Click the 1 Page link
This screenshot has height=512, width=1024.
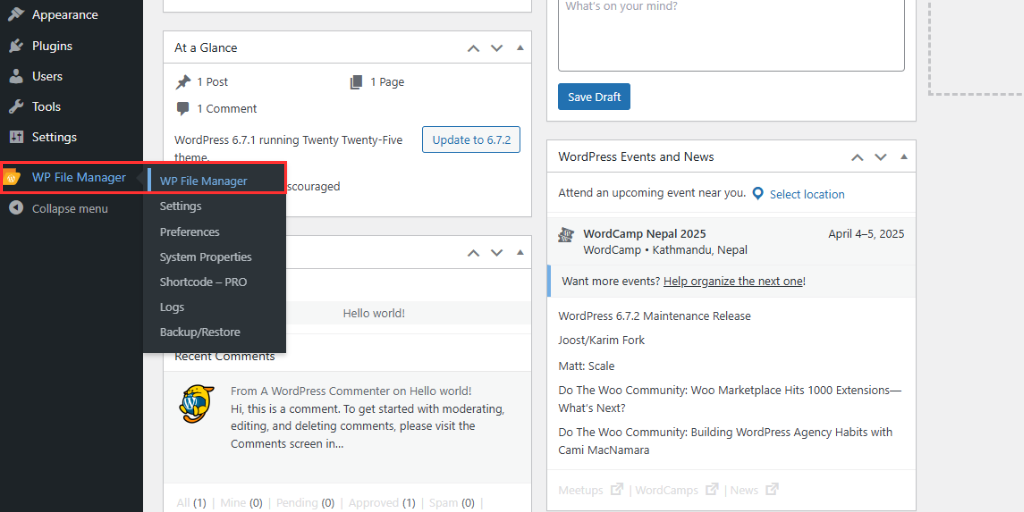click(387, 82)
